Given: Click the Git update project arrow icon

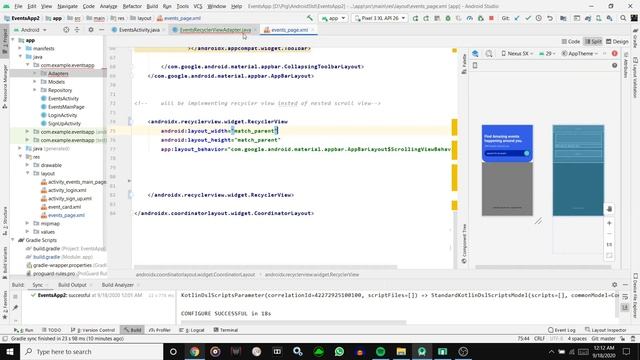Looking at the screenshot, I should (517, 18).
